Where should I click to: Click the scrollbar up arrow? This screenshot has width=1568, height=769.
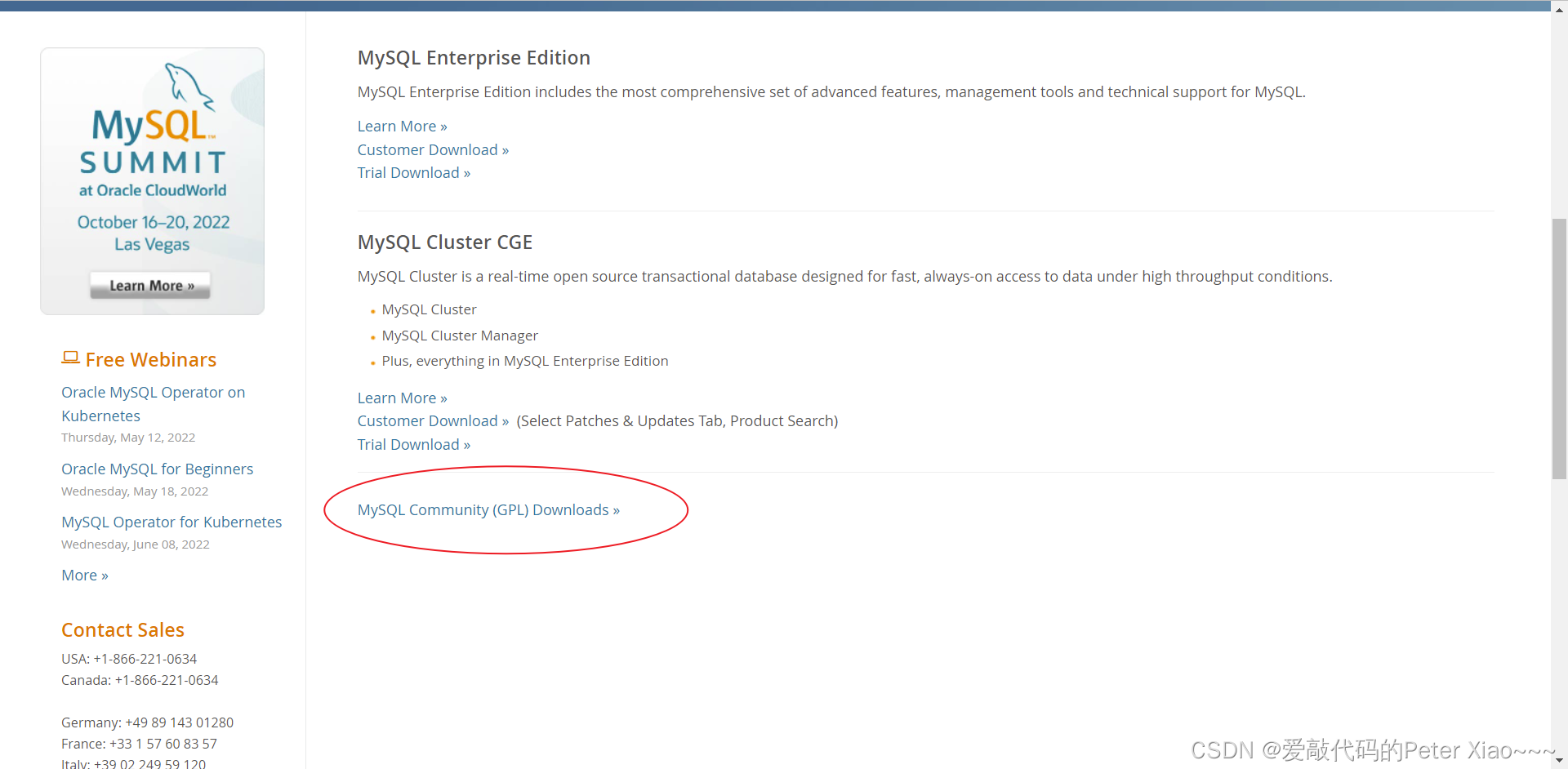[x=1561, y=9]
